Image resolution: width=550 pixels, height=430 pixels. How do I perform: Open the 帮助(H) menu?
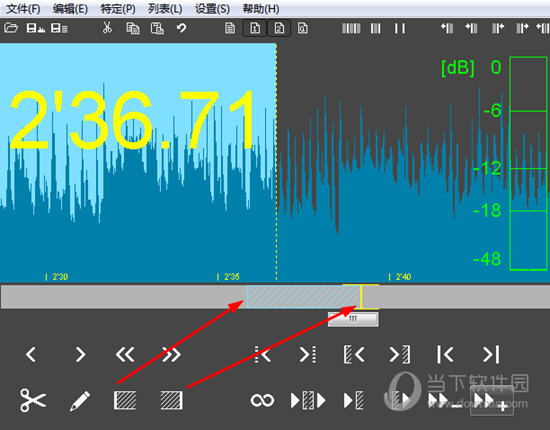261,9
